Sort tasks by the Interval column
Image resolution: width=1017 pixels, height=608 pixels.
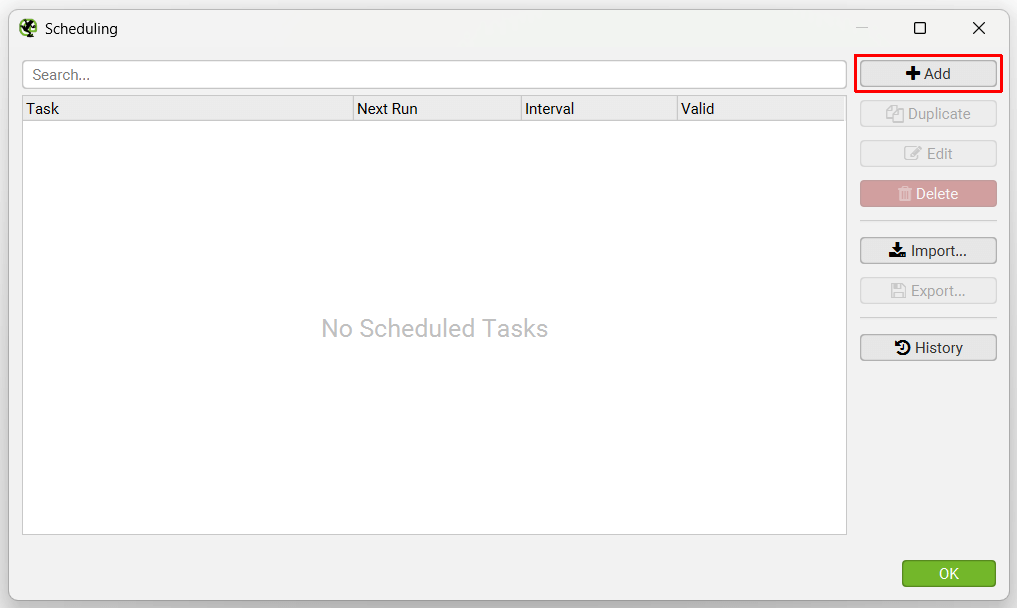(x=598, y=108)
